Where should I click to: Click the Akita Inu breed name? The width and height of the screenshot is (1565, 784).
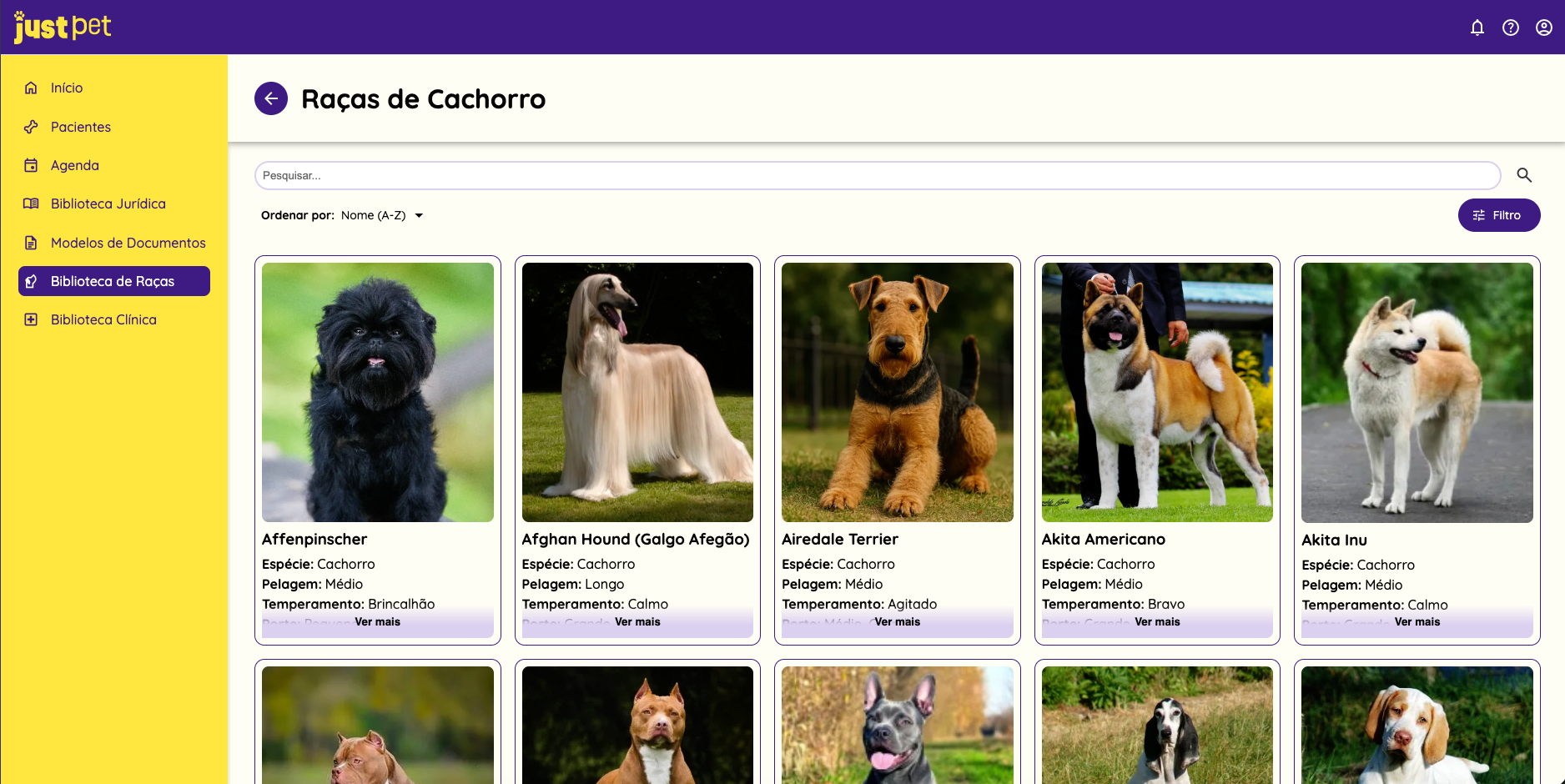tap(1334, 540)
